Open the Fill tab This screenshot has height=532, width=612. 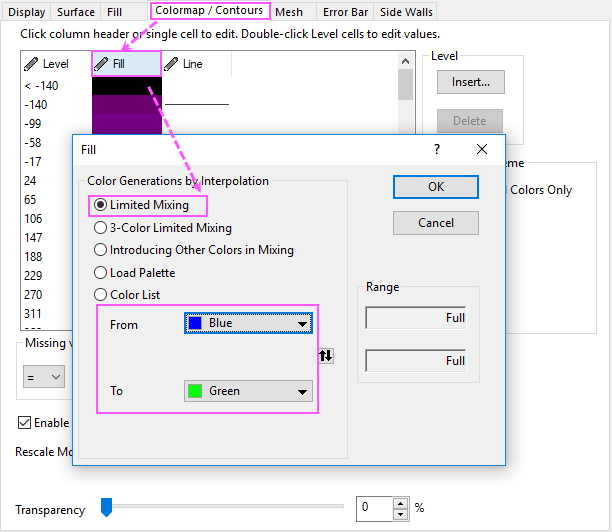[x=114, y=12]
